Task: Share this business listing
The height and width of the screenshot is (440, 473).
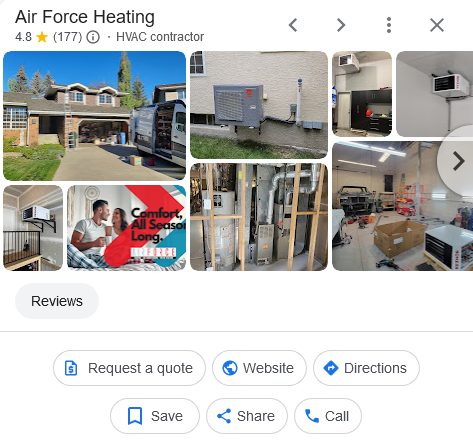Action: pyautogui.click(x=247, y=416)
